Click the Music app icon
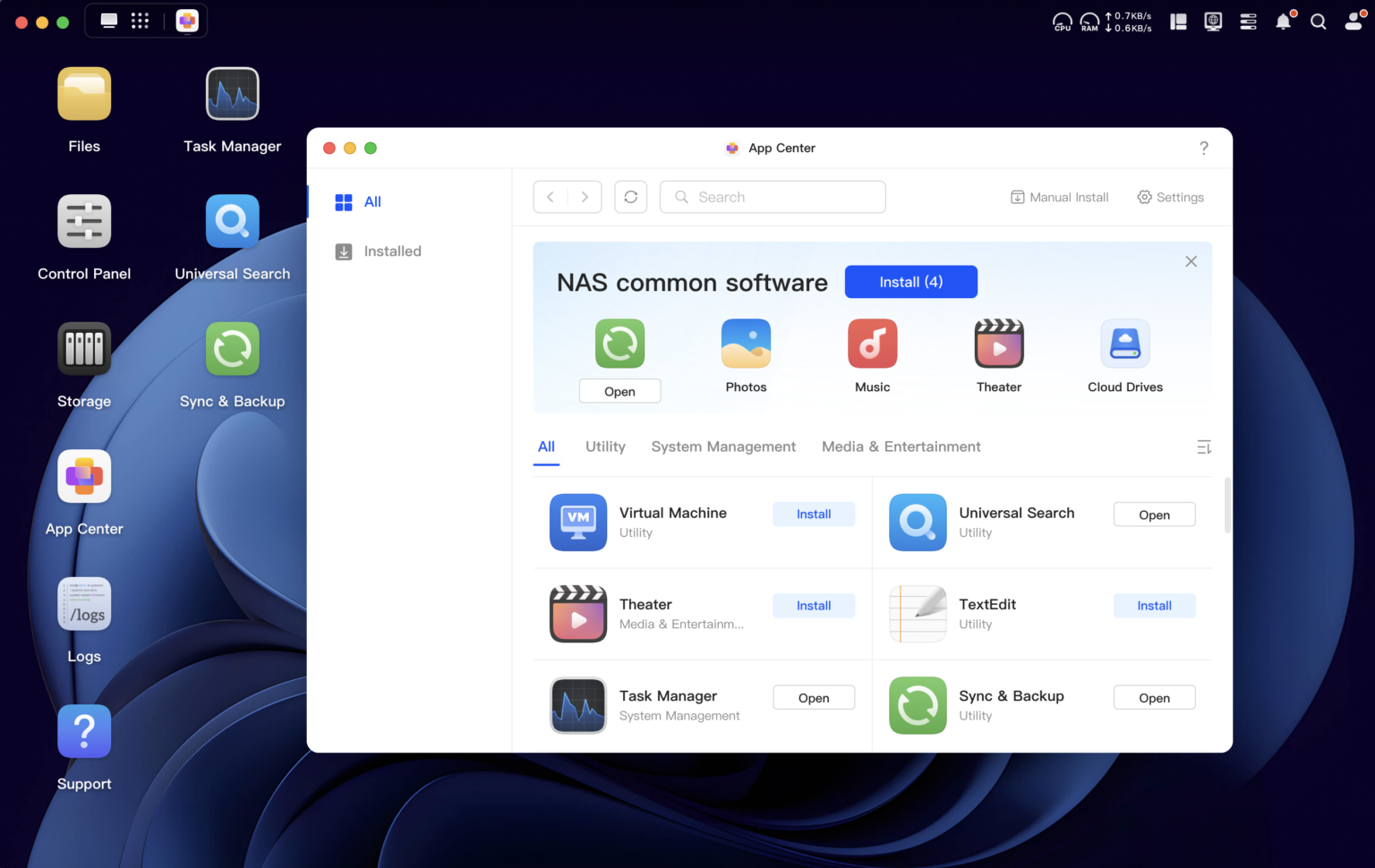Image resolution: width=1375 pixels, height=868 pixels. (873, 344)
